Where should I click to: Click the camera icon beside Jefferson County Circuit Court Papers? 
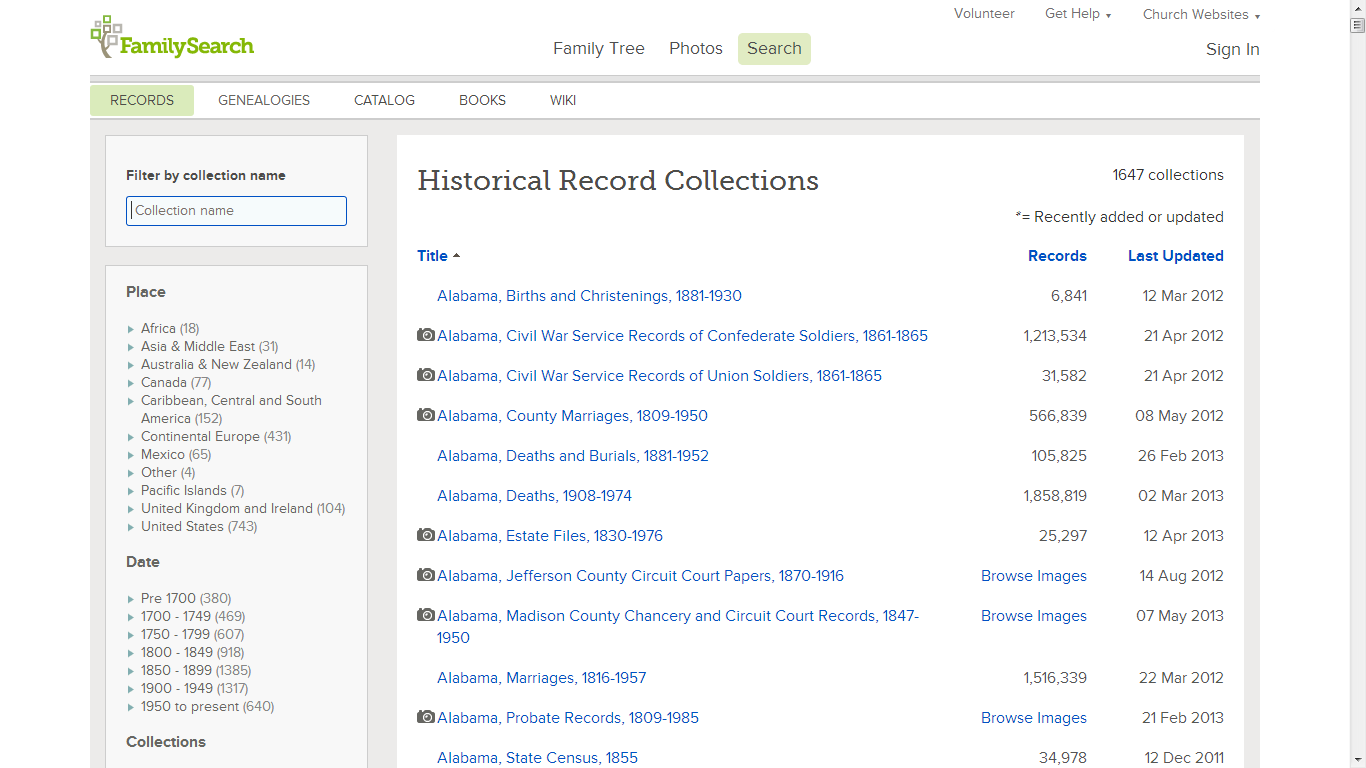[x=425, y=575]
